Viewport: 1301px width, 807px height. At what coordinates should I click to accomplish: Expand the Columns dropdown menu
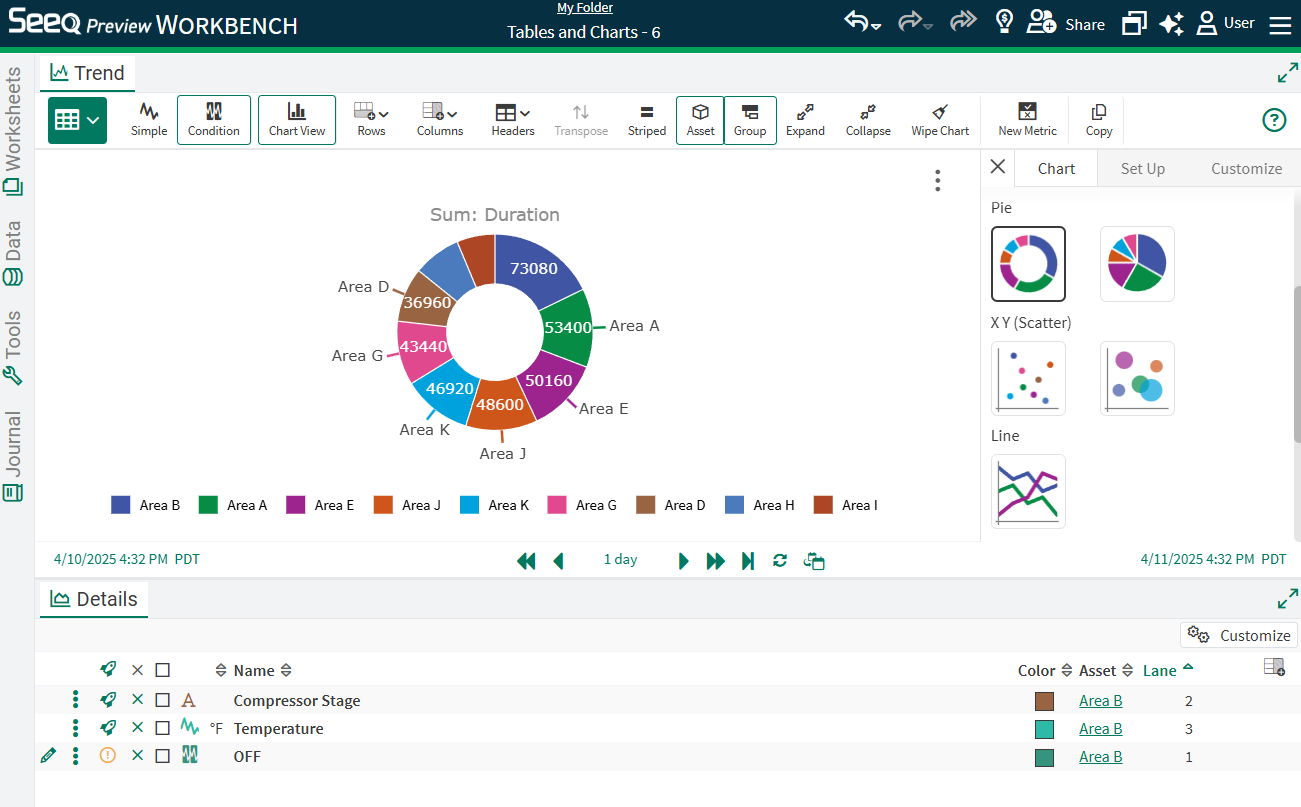click(x=439, y=119)
